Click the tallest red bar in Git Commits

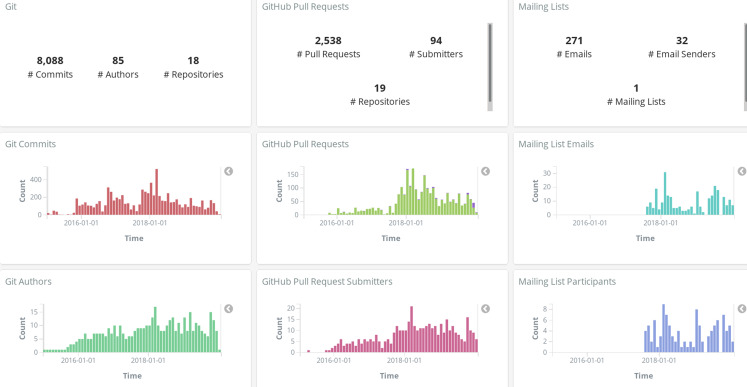pyautogui.click(x=156, y=192)
